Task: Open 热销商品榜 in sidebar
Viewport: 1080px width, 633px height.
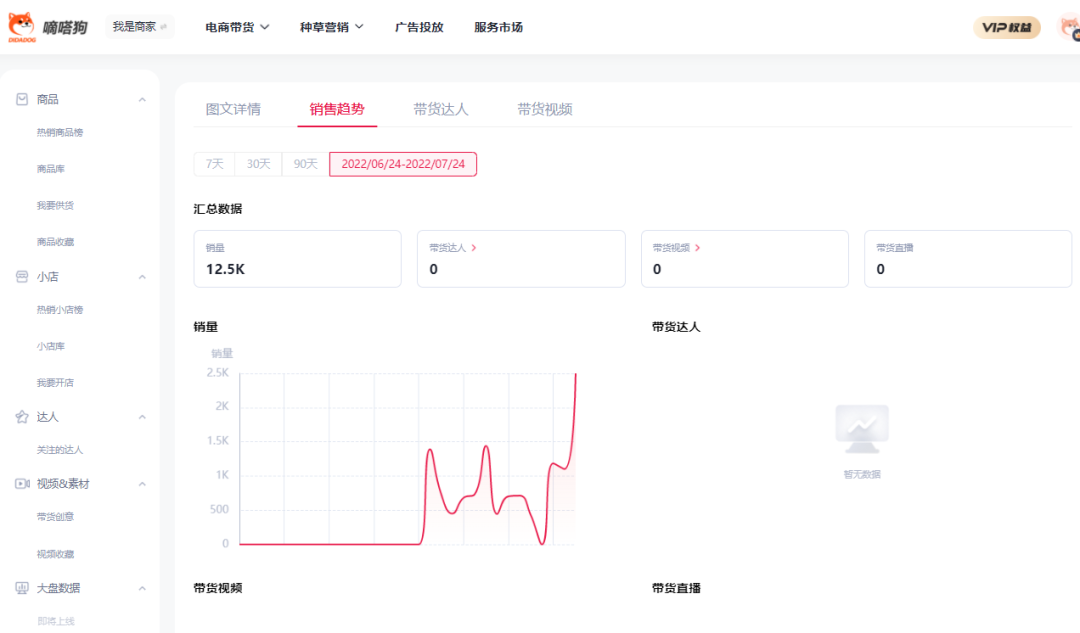Action: [x=60, y=132]
